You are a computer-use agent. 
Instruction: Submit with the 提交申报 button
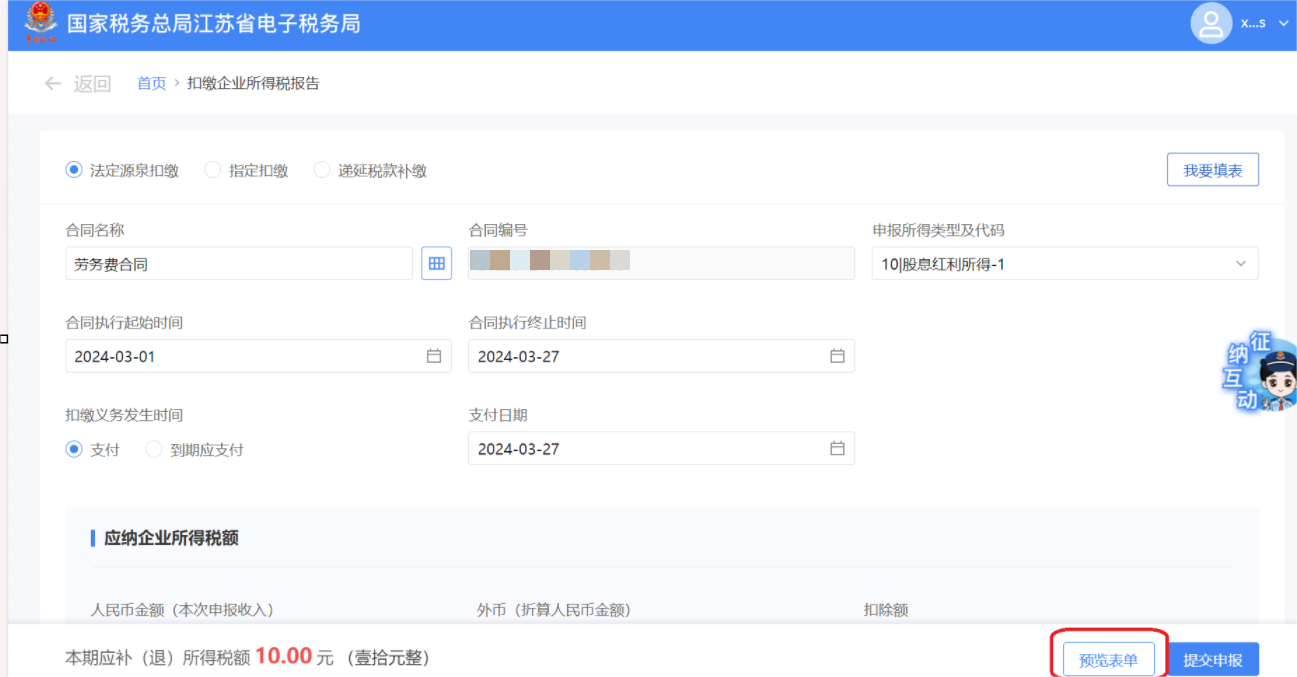click(1212, 660)
